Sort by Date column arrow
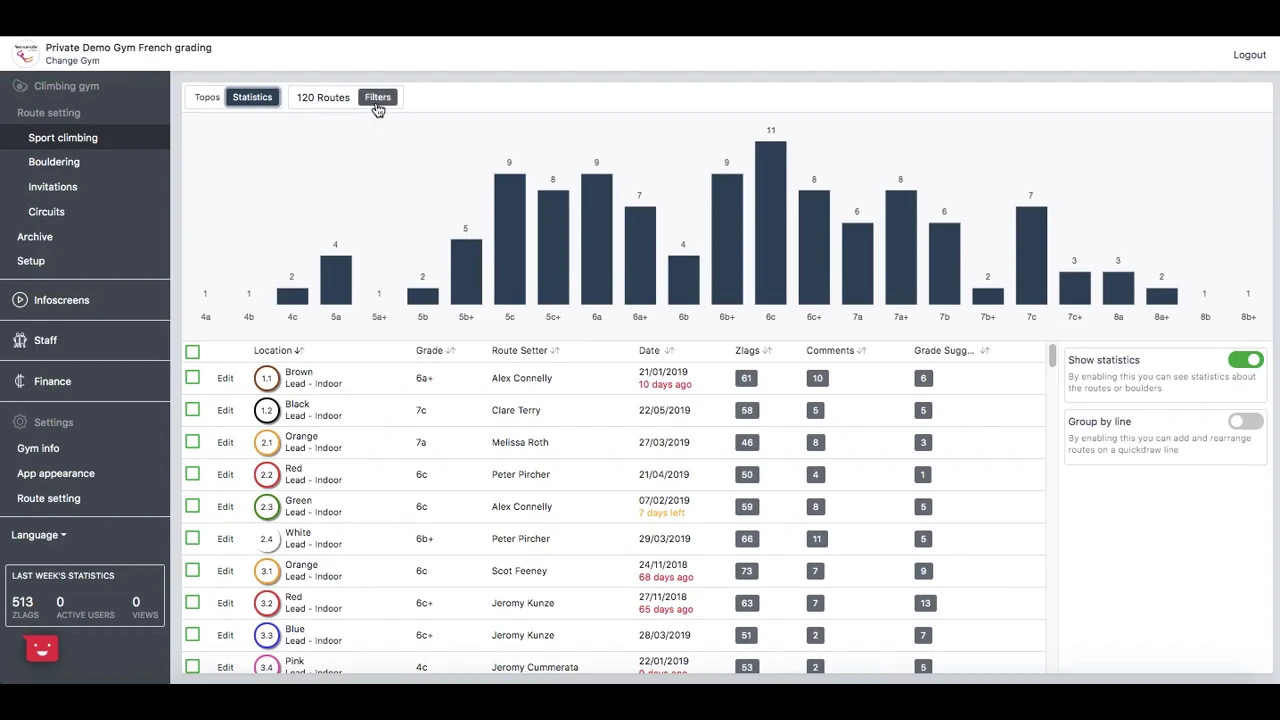 669,351
